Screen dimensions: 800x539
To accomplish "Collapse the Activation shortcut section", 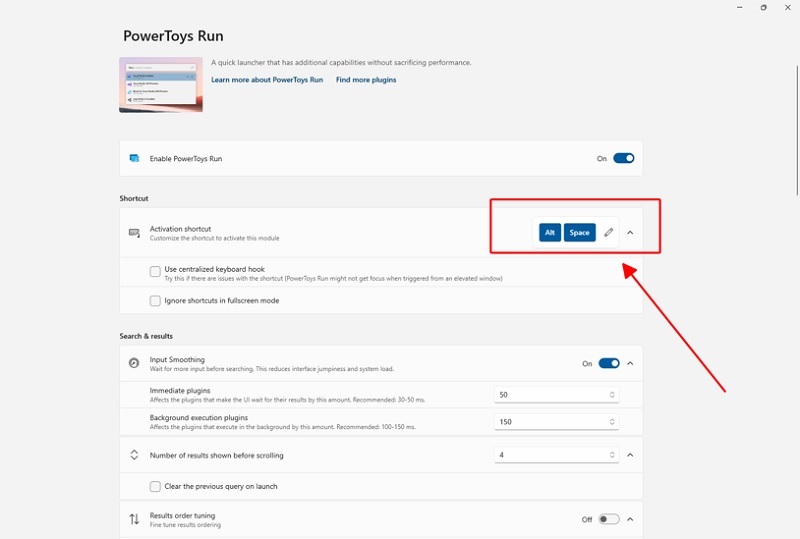I will click(630, 232).
